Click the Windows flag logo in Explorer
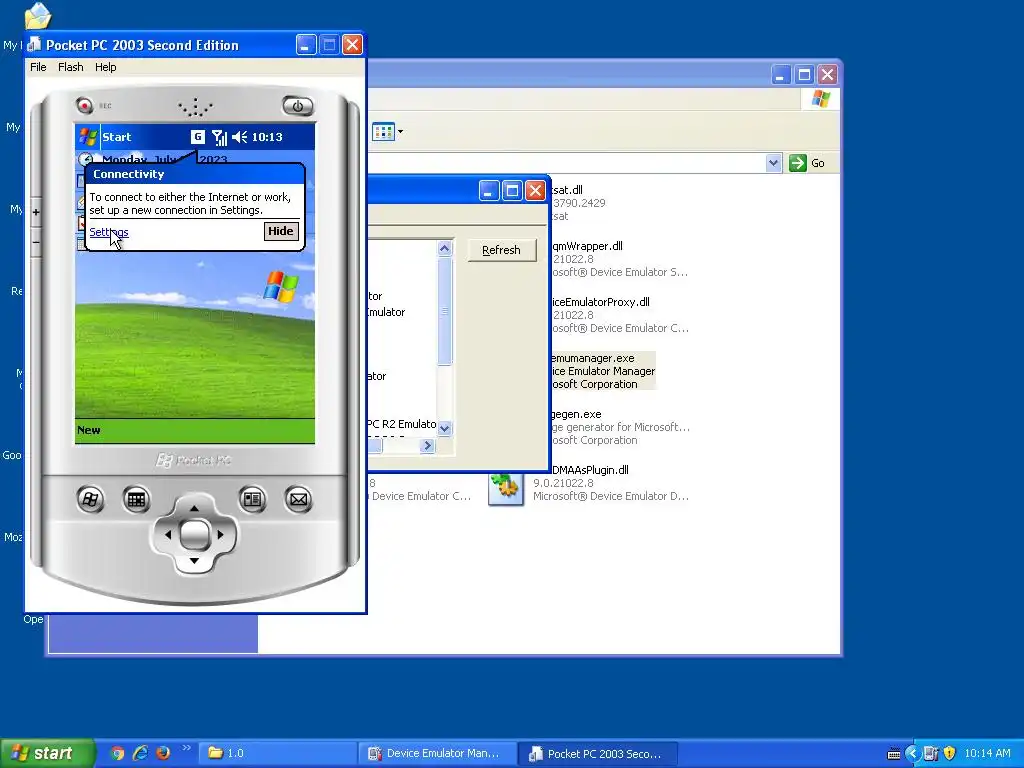 pos(820,99)
